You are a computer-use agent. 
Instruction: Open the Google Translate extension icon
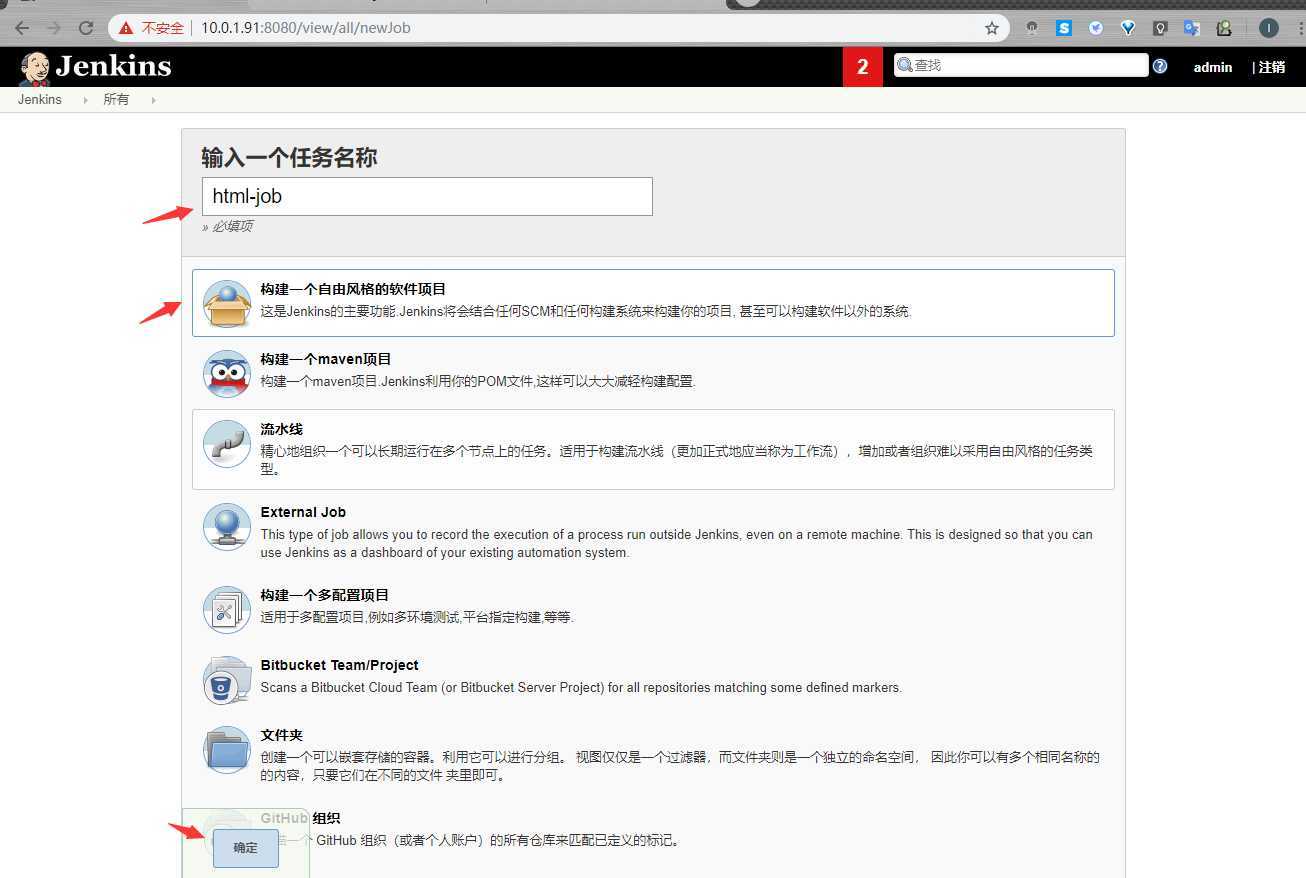point(1192,28)
